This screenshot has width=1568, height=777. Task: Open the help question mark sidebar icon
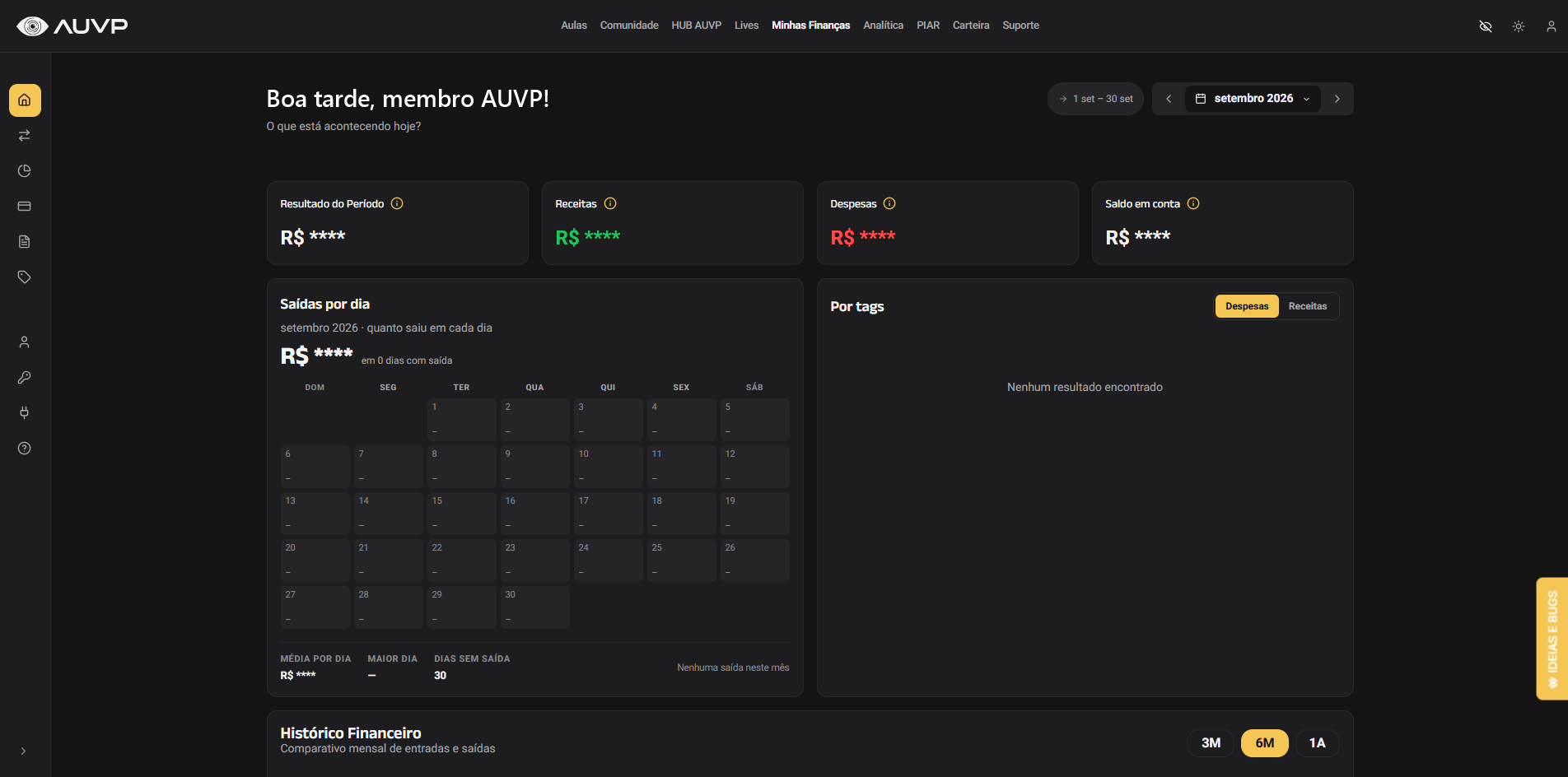pyautogui.click(x=25, y=448)
